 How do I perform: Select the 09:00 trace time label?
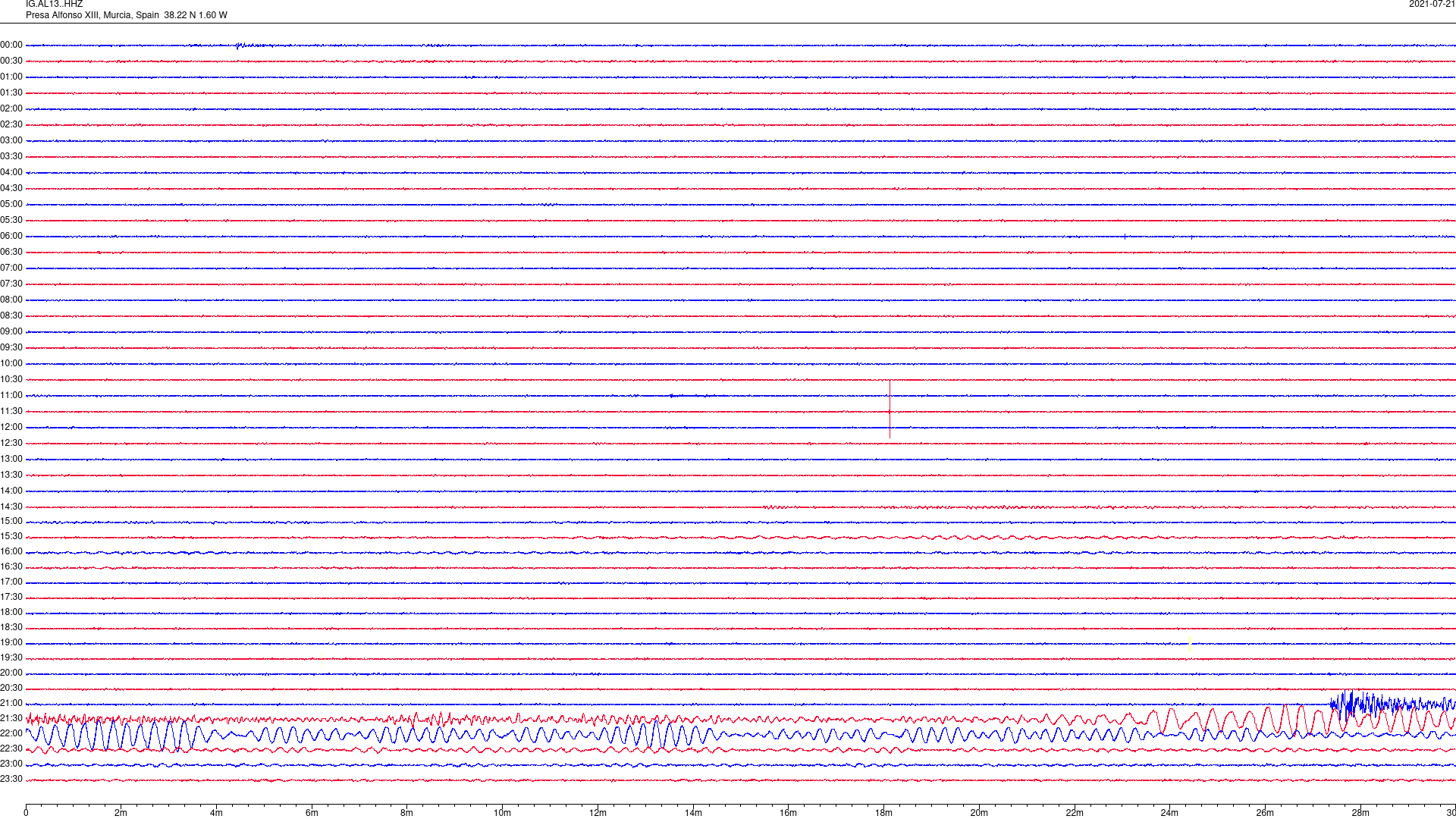[x=11, y=332]
